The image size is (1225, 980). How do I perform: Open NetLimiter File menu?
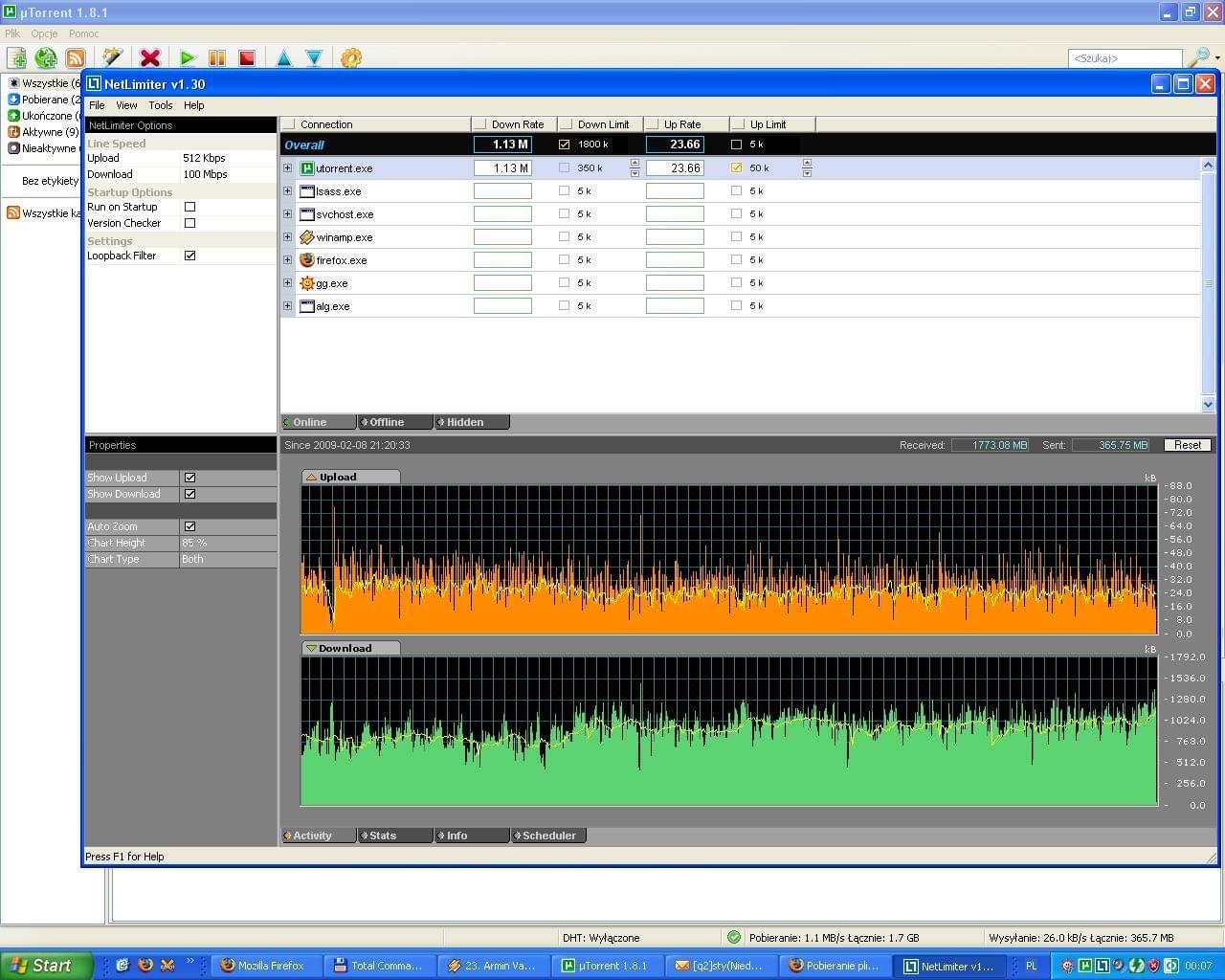[x=97, y=105]
